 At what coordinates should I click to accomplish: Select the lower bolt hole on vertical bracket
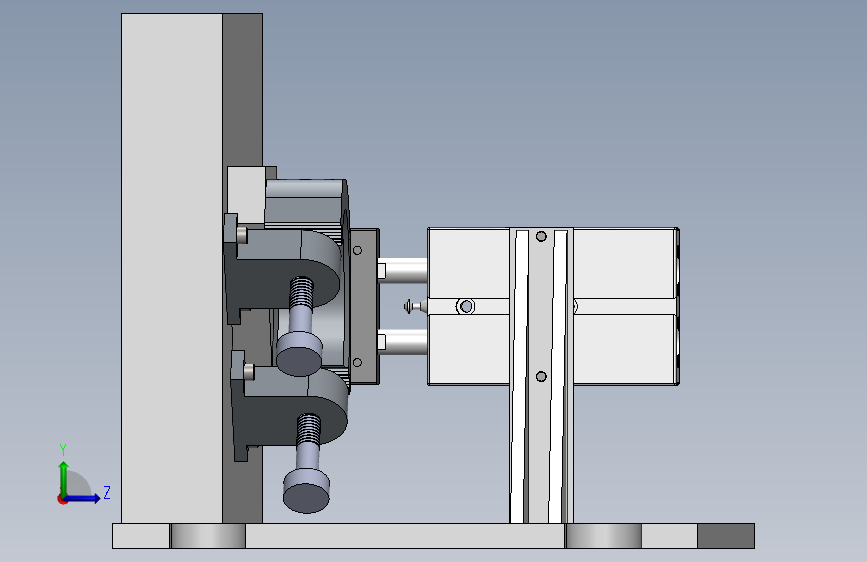(x=541, y=377)
